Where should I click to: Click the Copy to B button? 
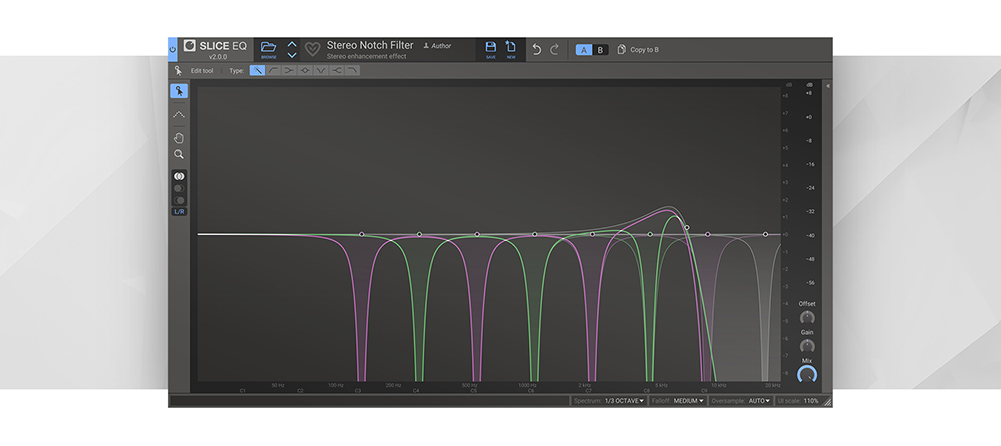tap(638, 49)
